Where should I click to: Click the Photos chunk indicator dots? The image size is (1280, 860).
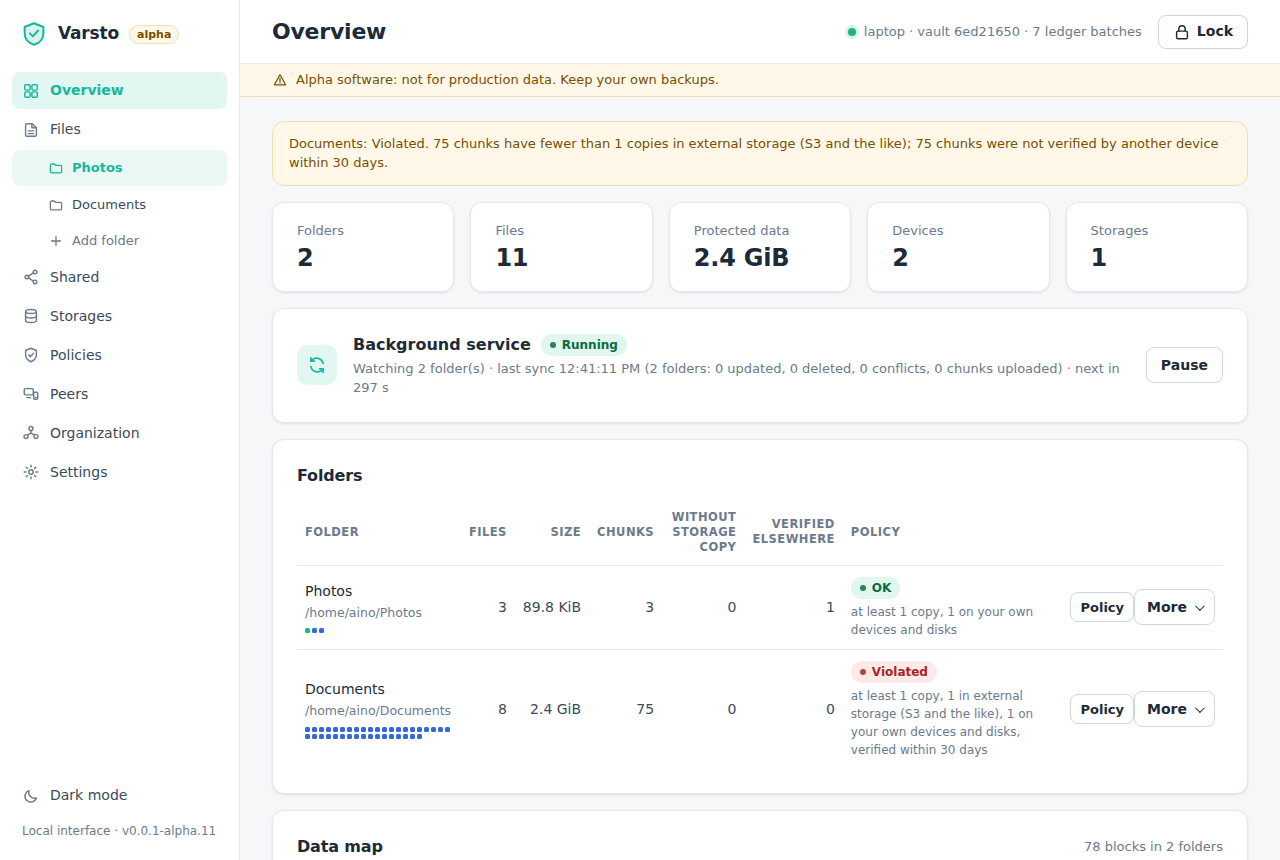click(315, 631)
